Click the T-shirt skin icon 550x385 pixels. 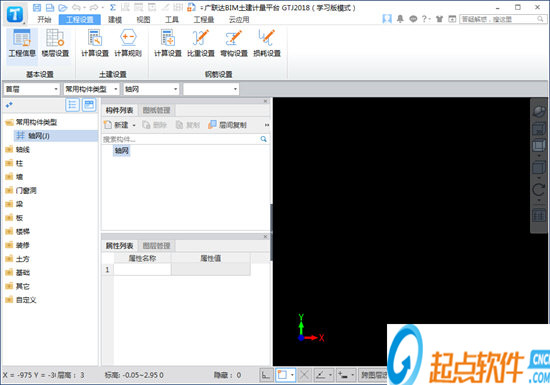click(x=439, y=19)
